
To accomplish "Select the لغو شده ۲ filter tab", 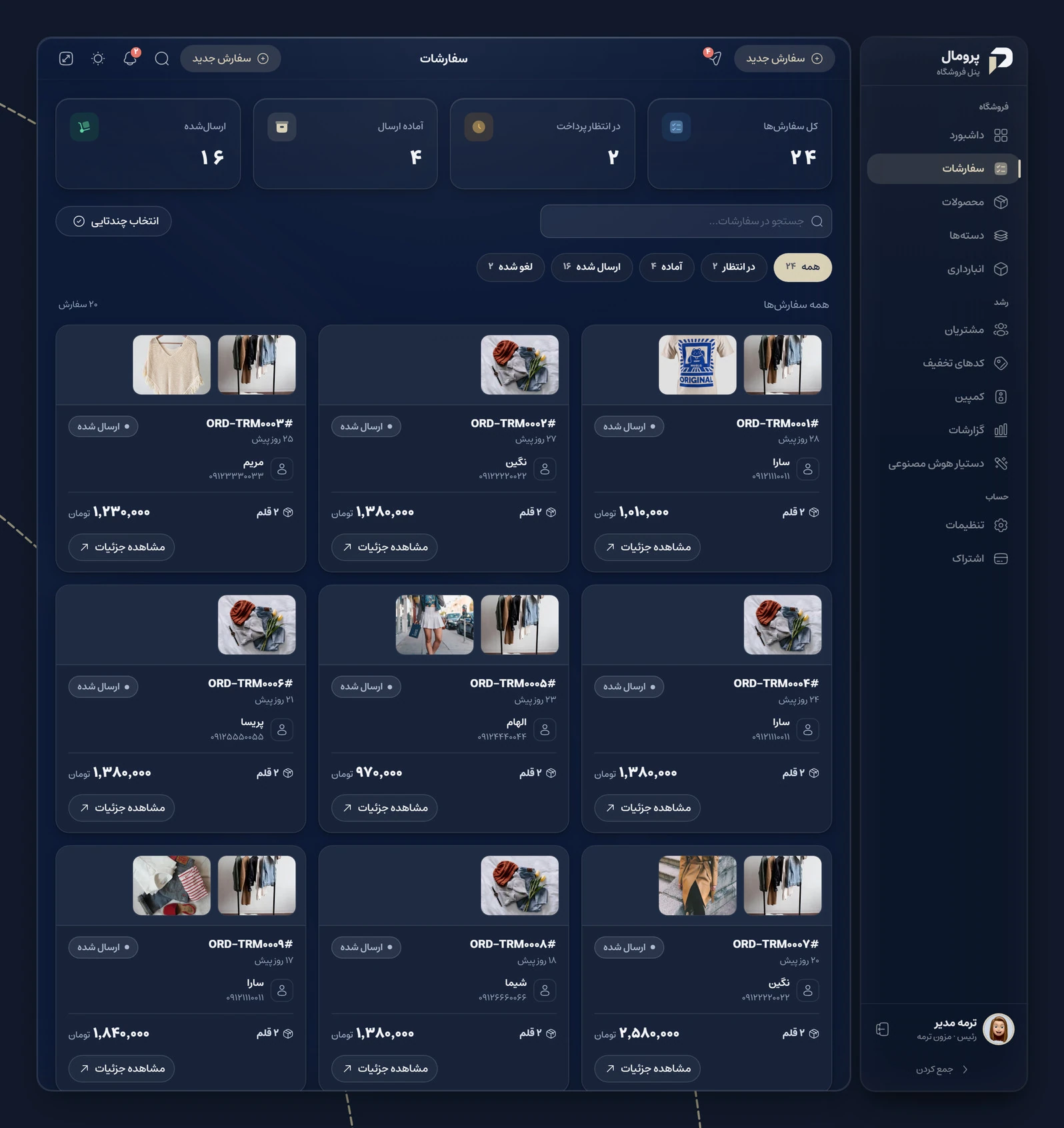I will coord(511,267).
